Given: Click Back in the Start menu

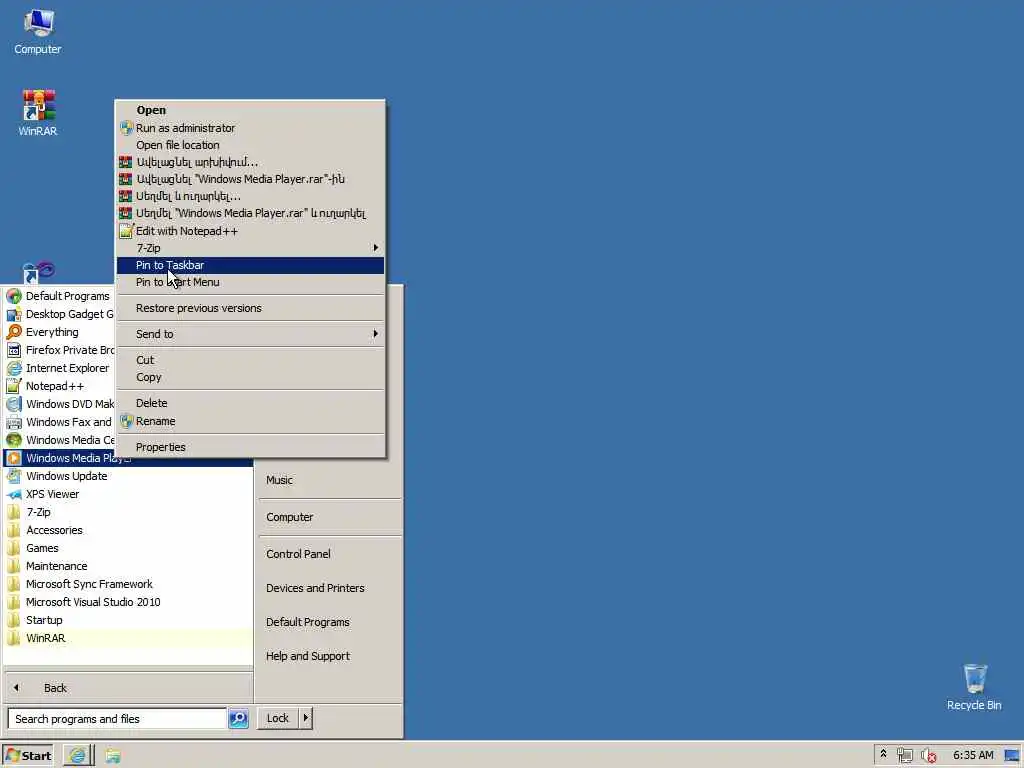Looking at the screenshot, I should point(128,688).
